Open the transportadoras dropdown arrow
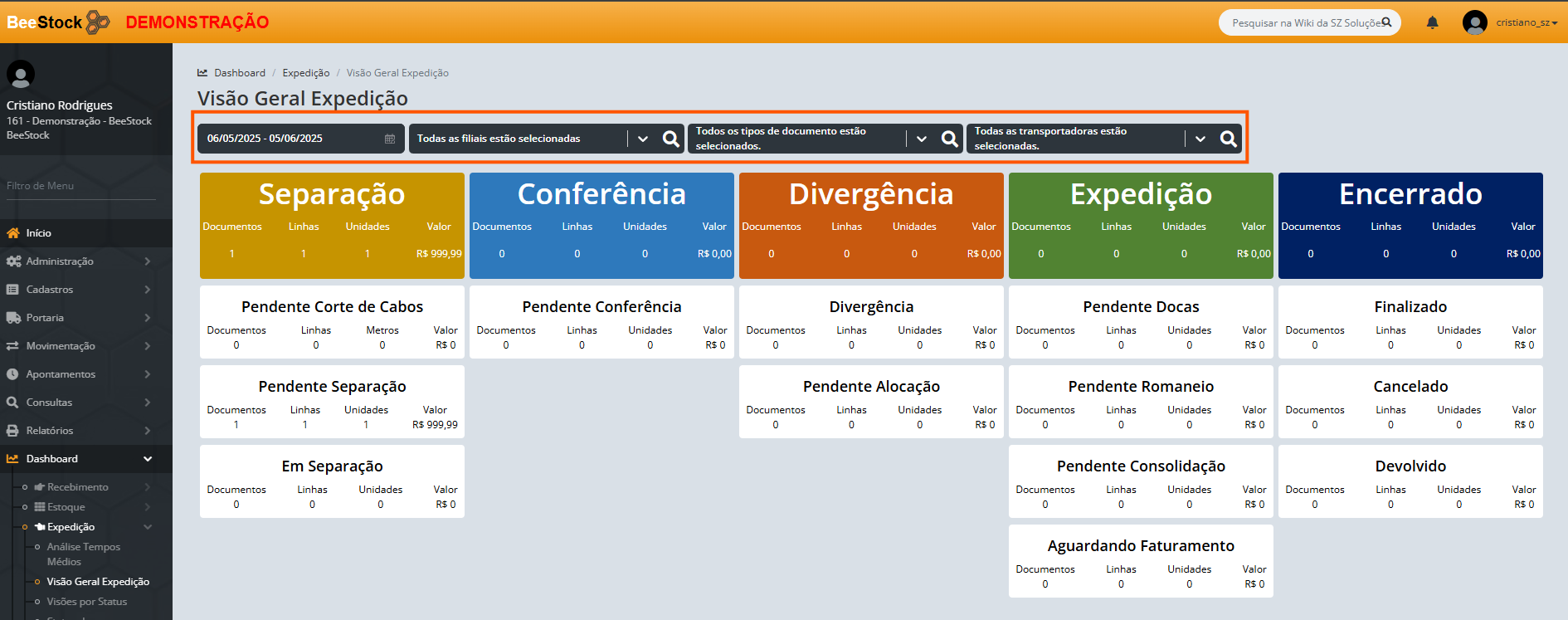Image resolution: width=1568 pixels, height=620 pixels. (x=1200, y=139)
